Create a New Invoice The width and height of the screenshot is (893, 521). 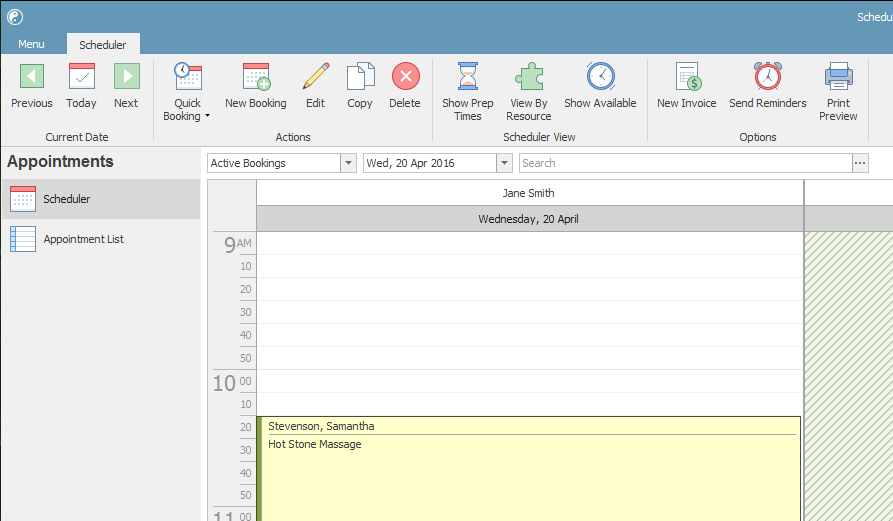coord(687,86)
